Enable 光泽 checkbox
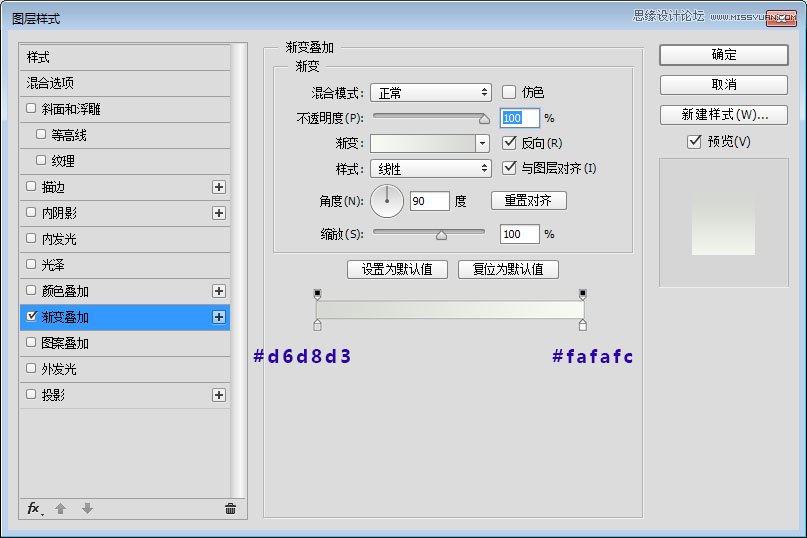Viewport: 807px width, 538px height. (x=31, y=264)
